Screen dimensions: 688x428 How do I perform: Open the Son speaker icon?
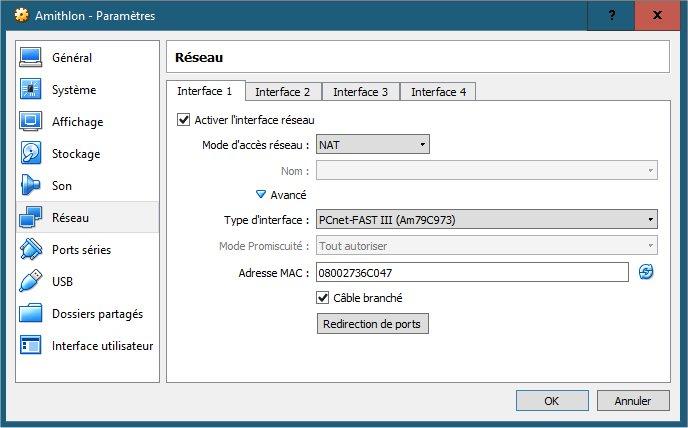(30, 185)
